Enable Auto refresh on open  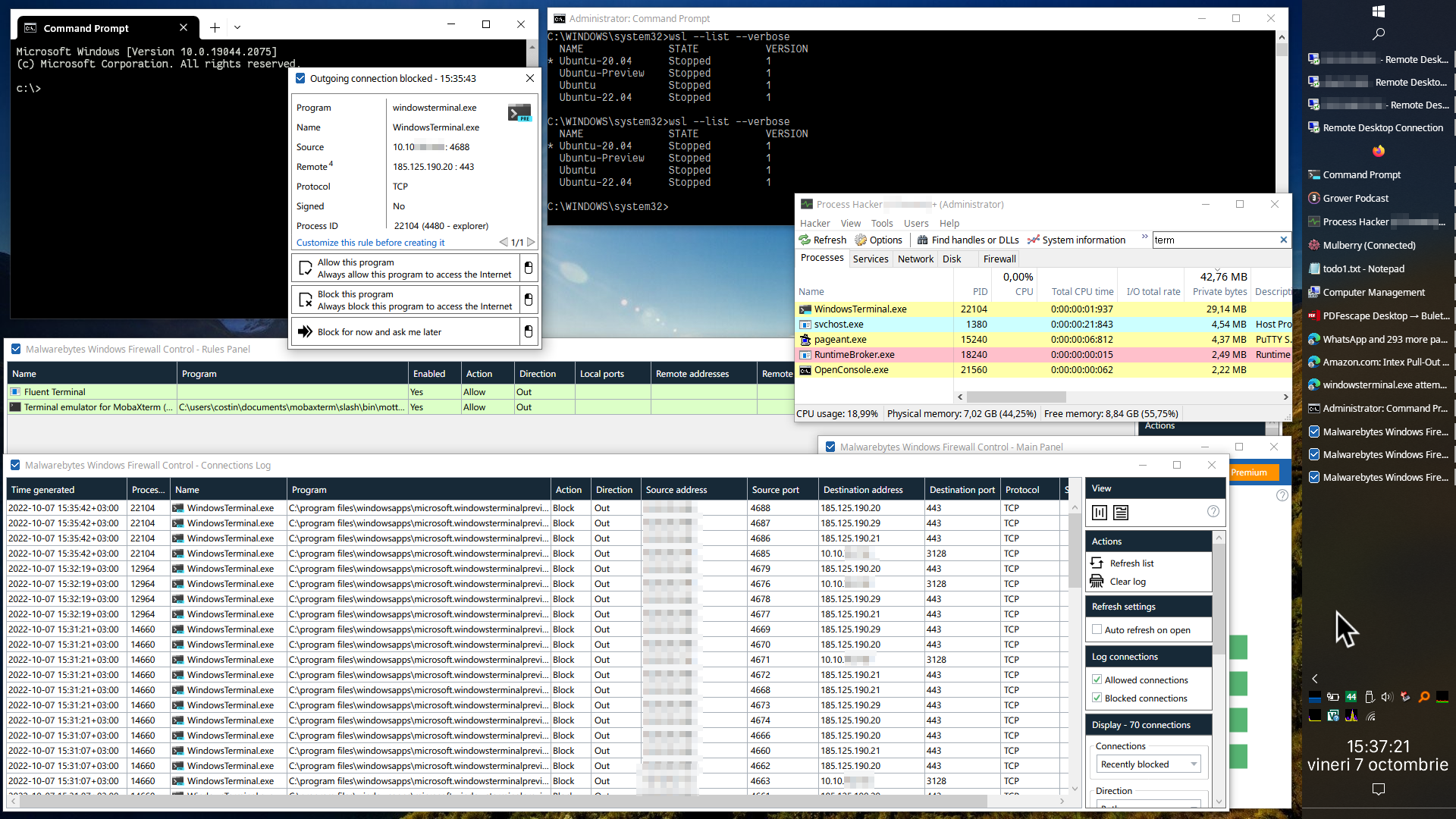click(1097, 629)
